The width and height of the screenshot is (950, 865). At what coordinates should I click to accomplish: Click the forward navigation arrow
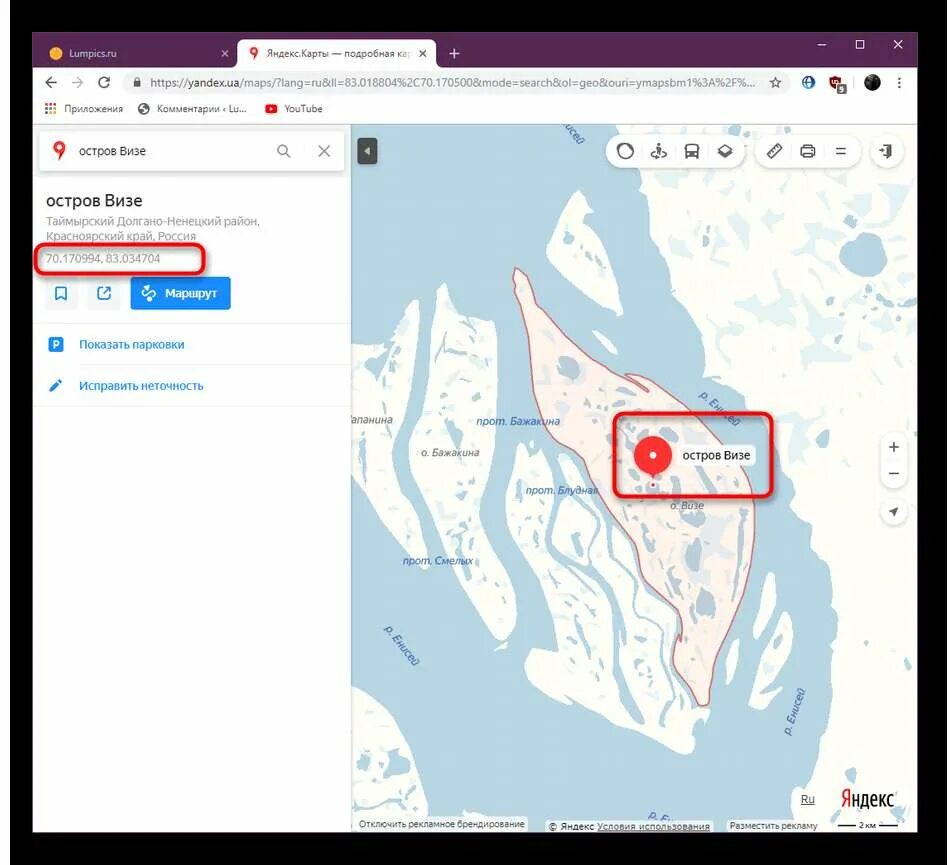coord(78,82)
